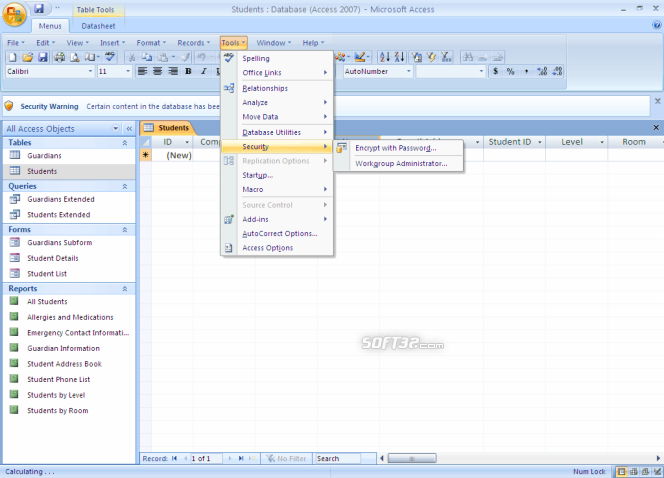Click the Find binoculars icon

[x=468, y=57]
